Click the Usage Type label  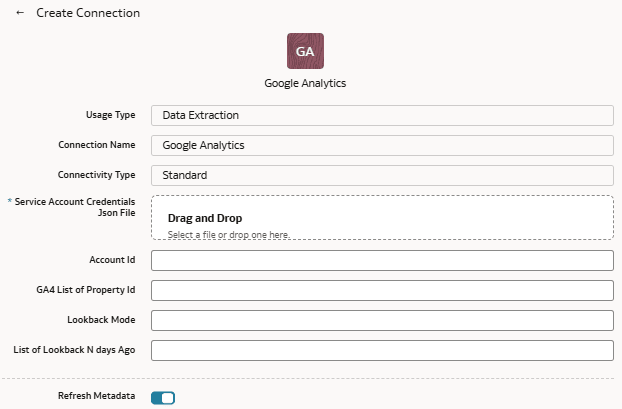tap(111, 115)
